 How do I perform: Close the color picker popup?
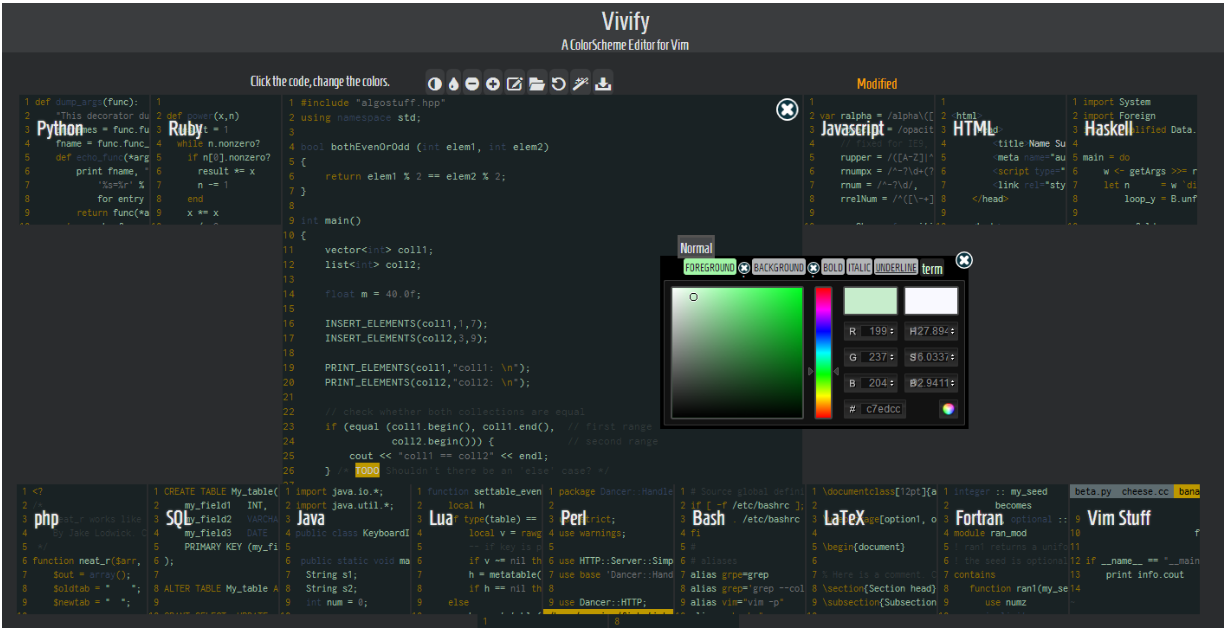pyautogui.click(x=964, y=260)
